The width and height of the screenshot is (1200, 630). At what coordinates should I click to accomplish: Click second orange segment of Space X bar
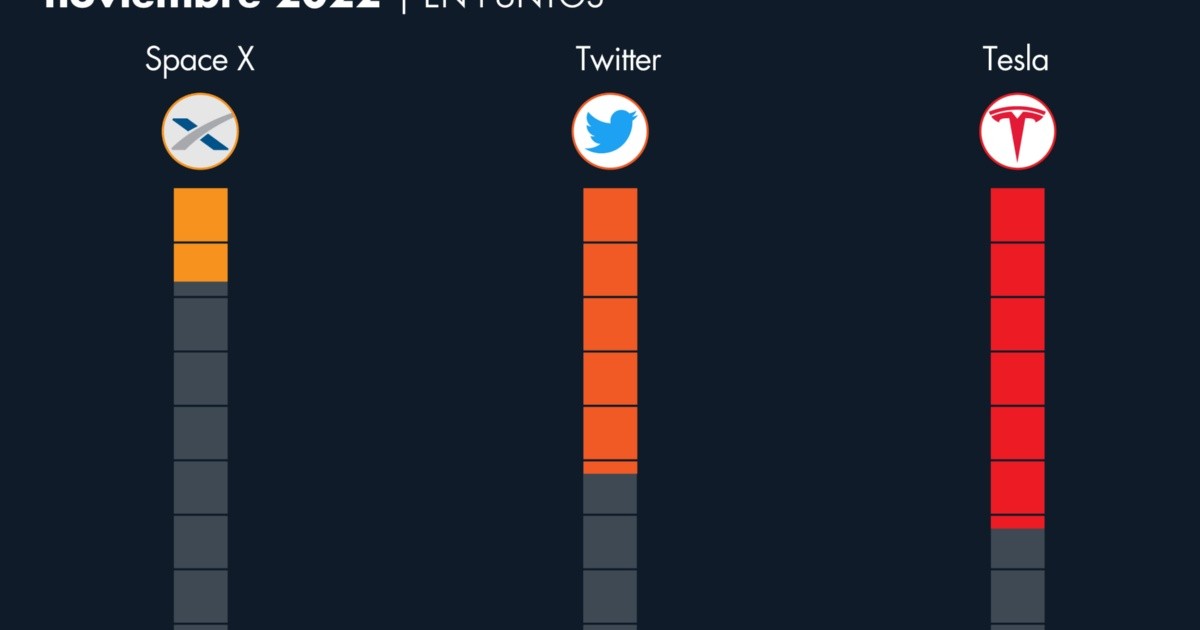point(200,262)
